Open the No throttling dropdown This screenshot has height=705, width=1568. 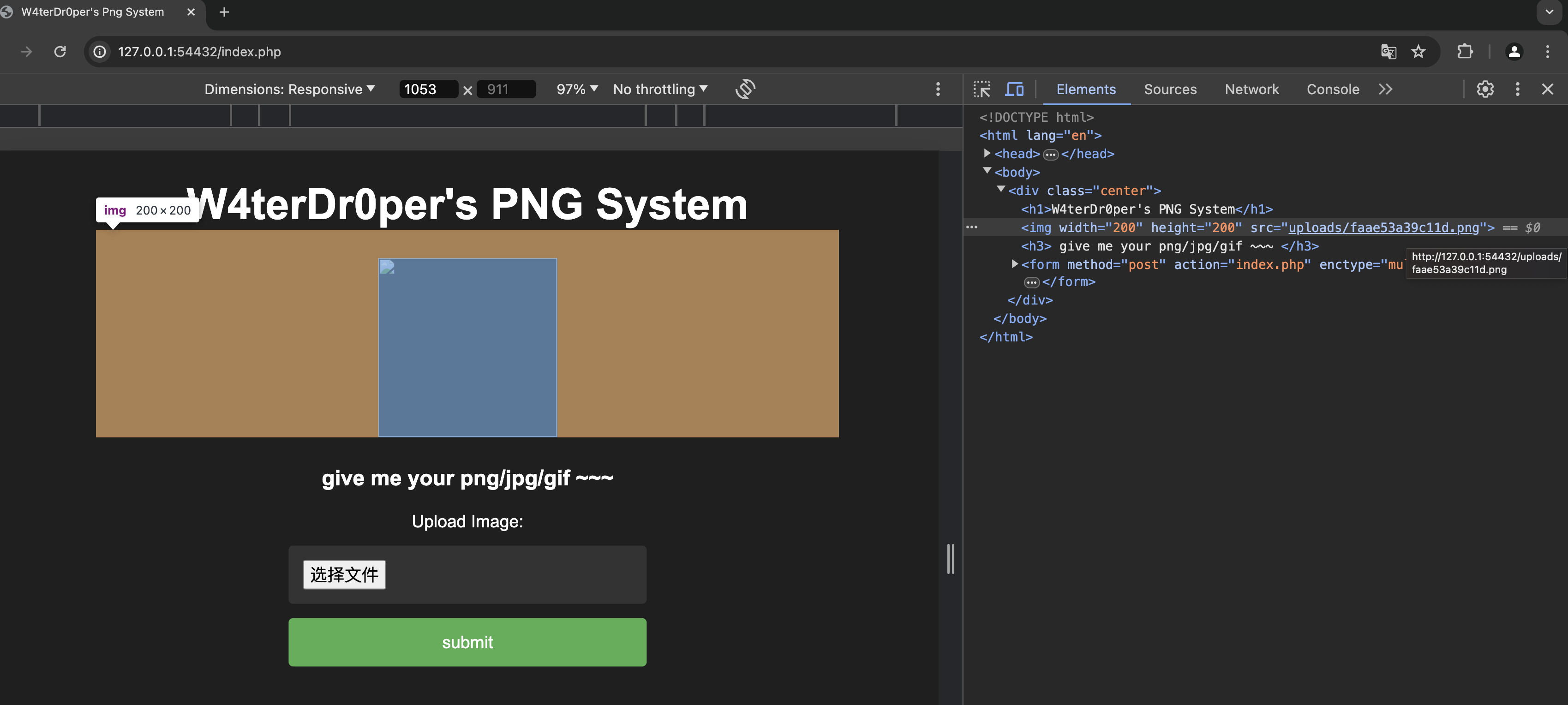click(x=660, y=89)
